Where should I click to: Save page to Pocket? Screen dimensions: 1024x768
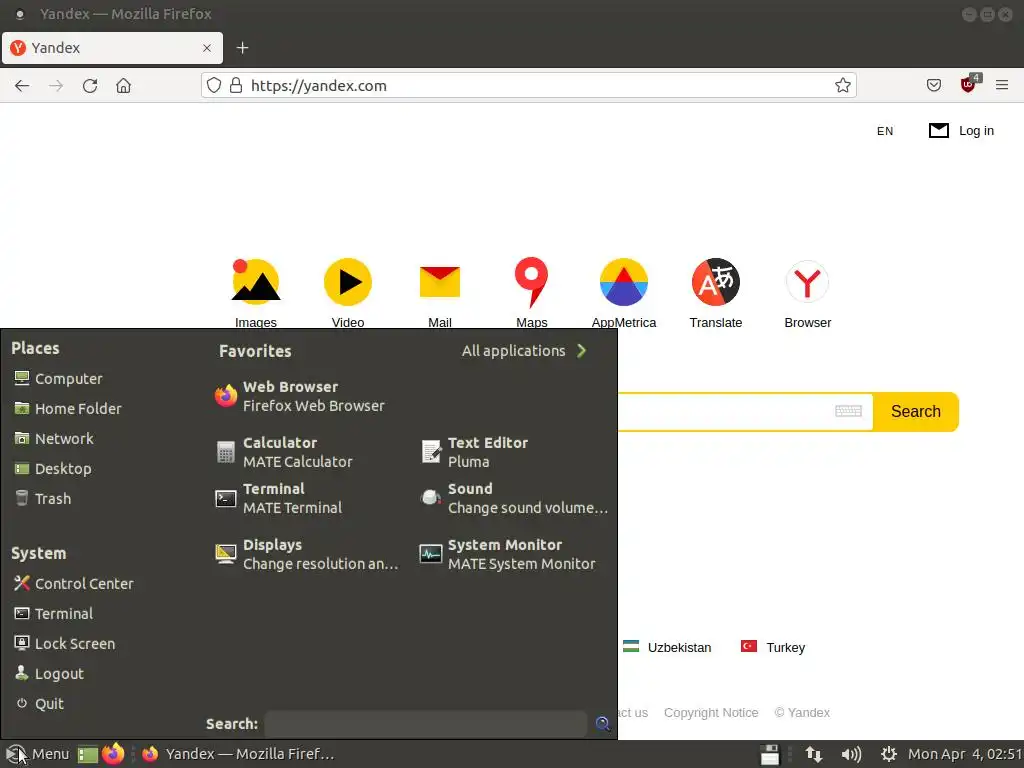(x=934, y=86)
